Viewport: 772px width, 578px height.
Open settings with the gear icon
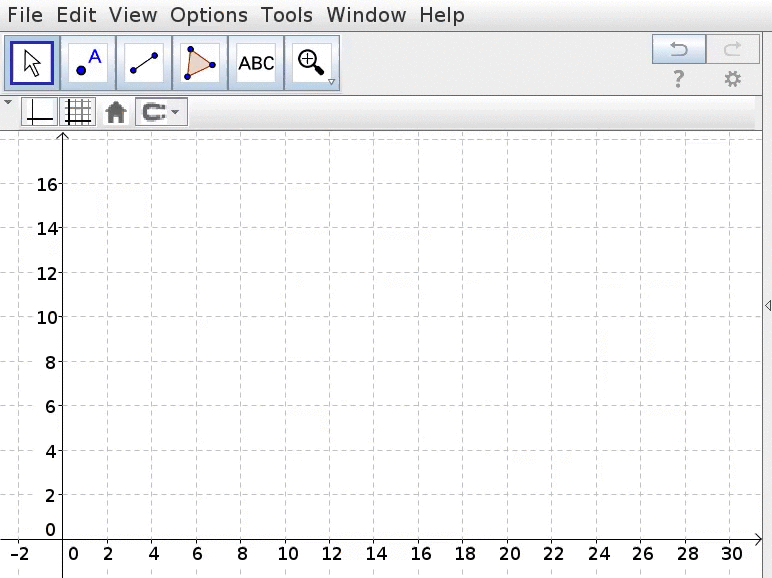click(733, 79)
